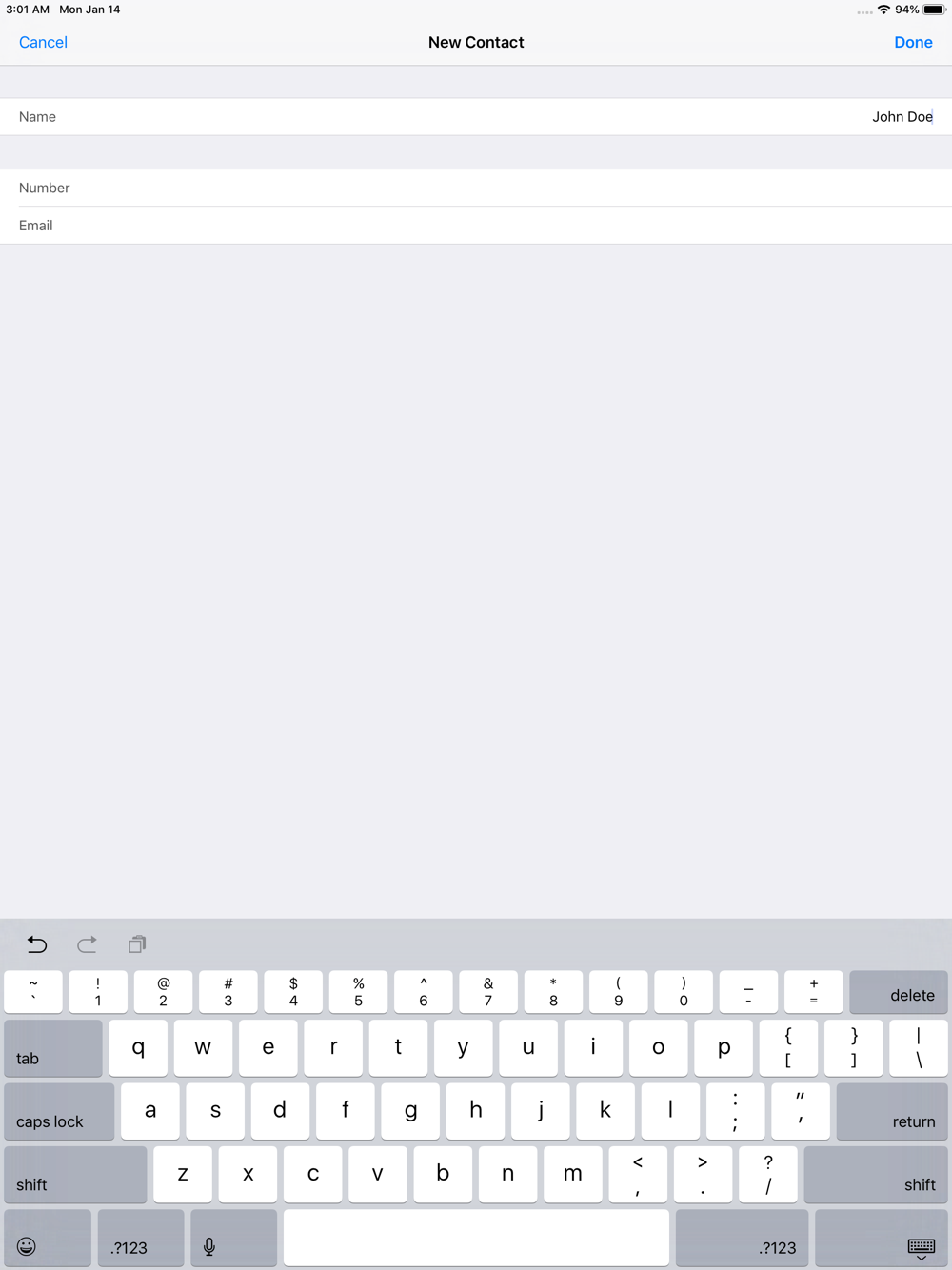Tap the t key

[398, 1048]
